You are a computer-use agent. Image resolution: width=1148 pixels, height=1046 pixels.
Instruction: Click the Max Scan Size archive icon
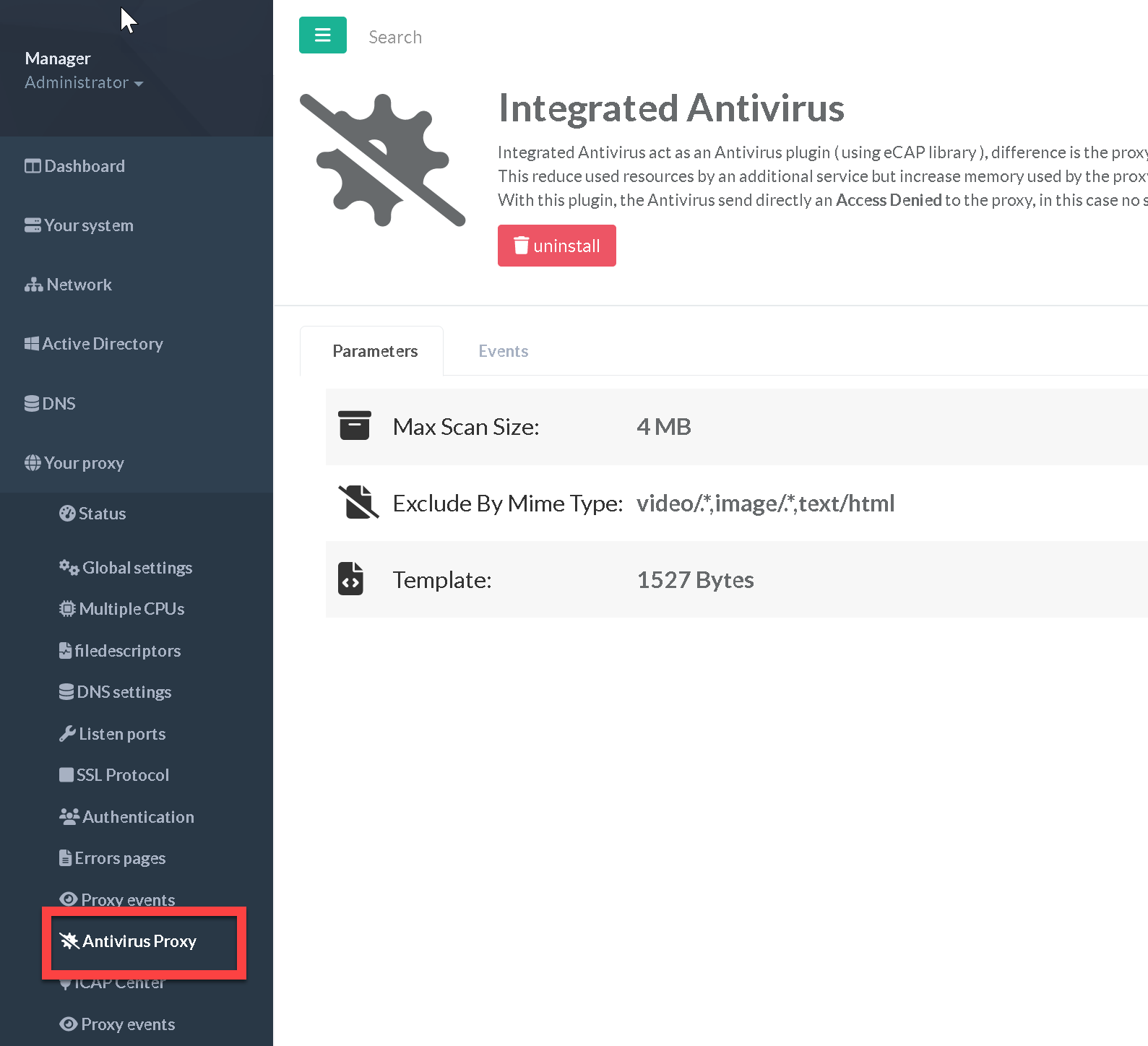354,426
